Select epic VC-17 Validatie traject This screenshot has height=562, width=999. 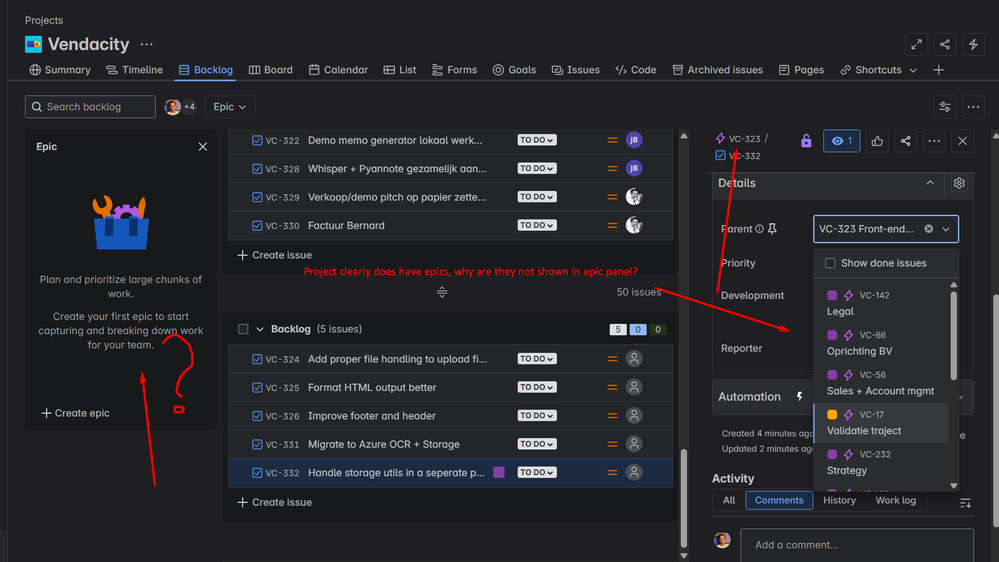tap(881, 422)
